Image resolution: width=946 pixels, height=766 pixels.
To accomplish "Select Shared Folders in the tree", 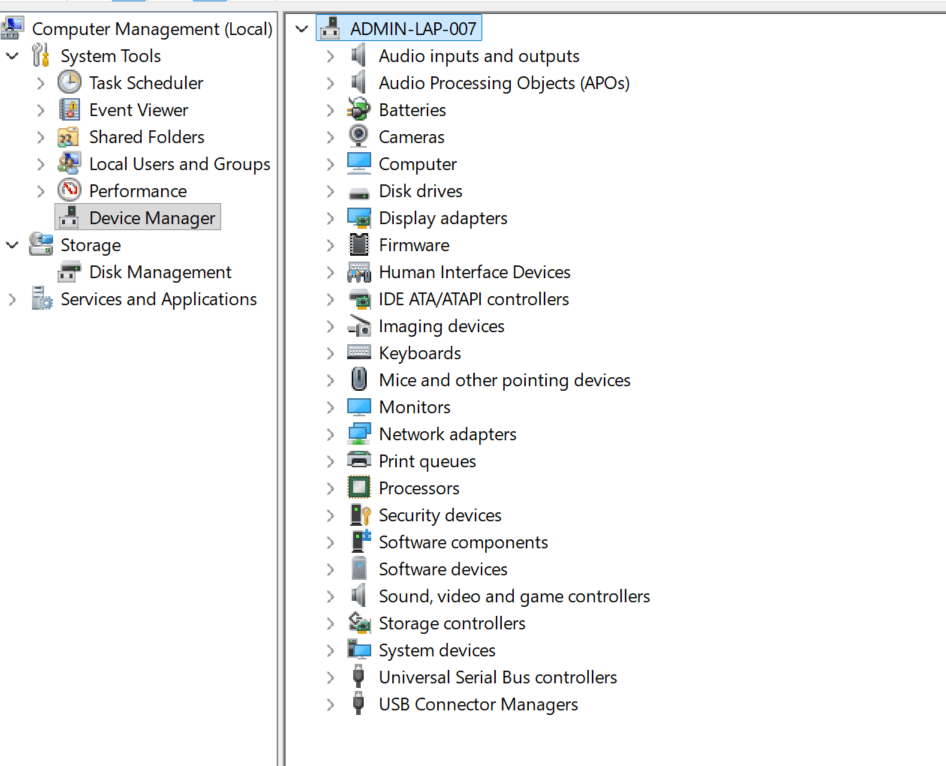I will [147, 137].
